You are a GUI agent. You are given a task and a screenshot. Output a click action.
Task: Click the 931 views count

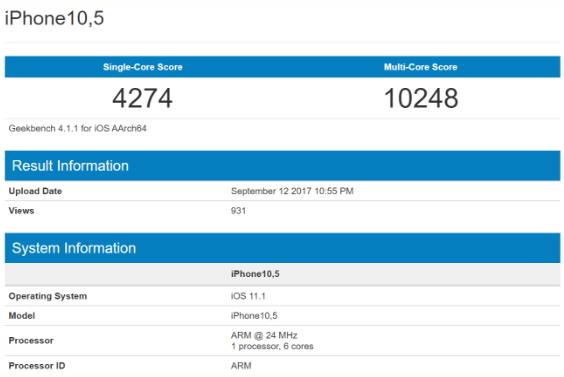coord(238,211)
